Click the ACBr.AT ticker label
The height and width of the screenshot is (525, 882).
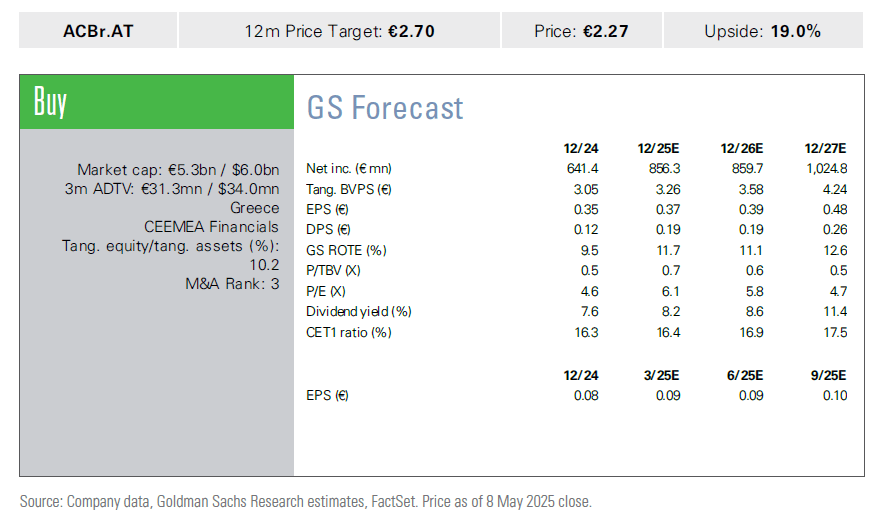pos(97,31)
